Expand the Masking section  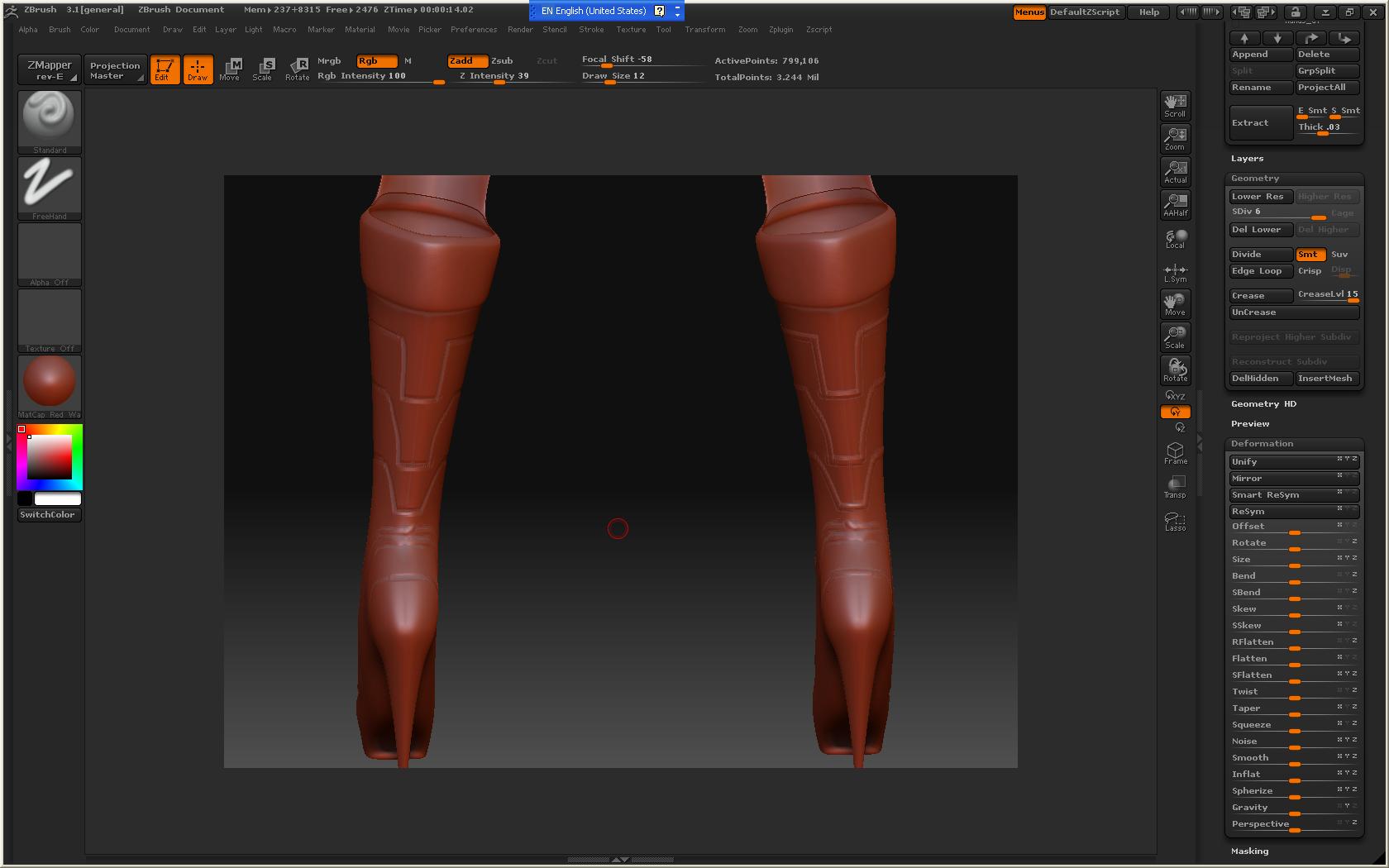point(1249,851)
